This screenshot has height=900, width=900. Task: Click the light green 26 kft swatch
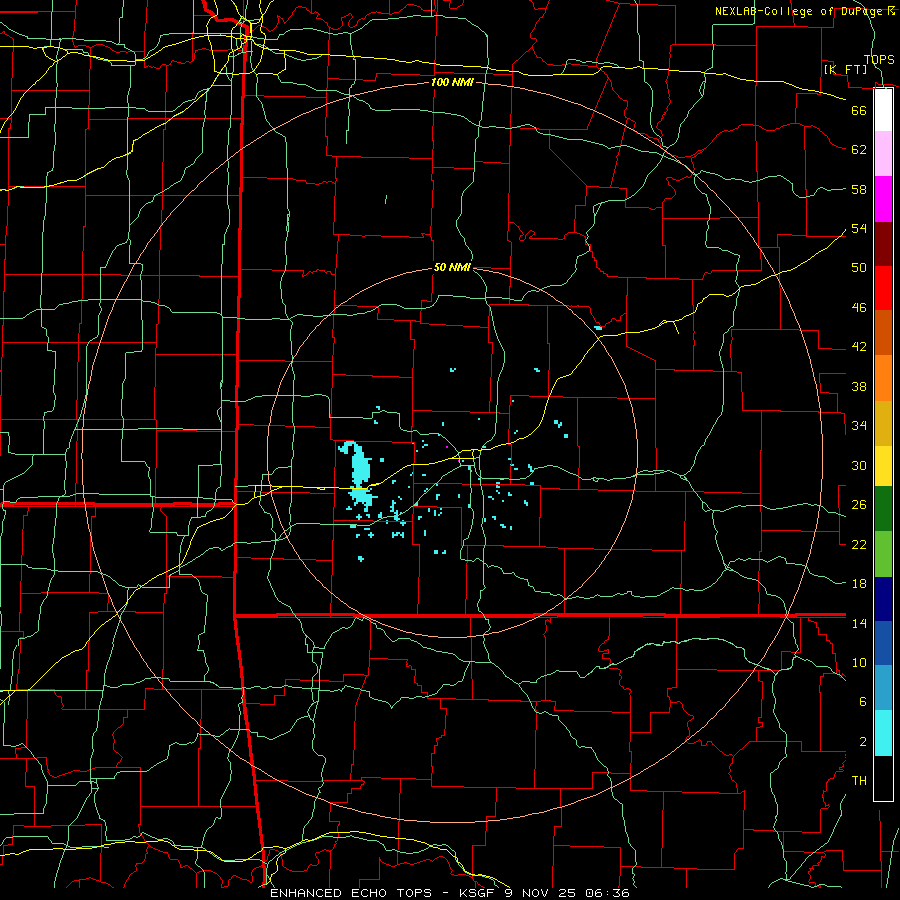pyautogui.click(x=883, y=554)
